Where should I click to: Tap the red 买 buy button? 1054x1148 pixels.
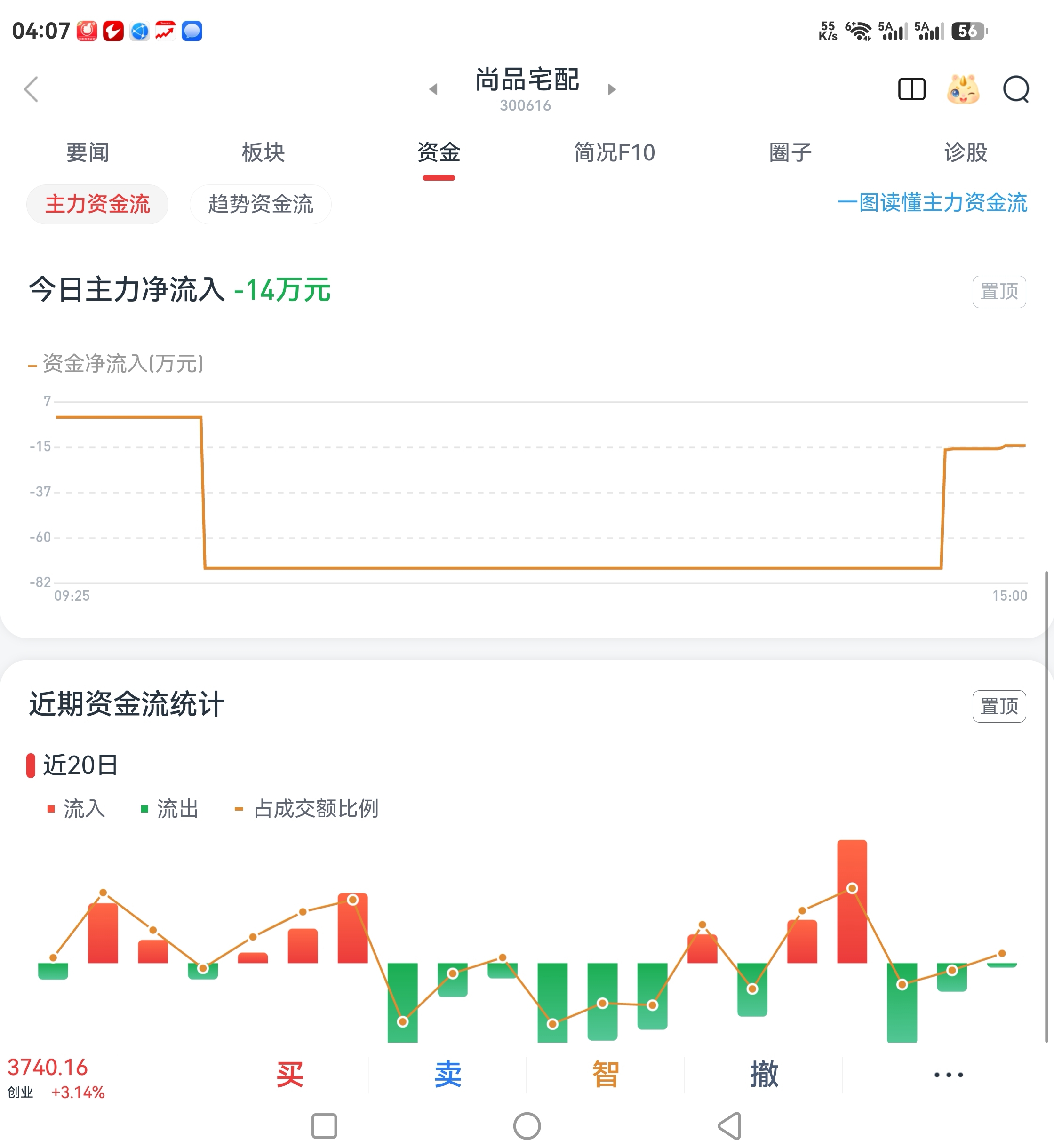[290, 1075]
